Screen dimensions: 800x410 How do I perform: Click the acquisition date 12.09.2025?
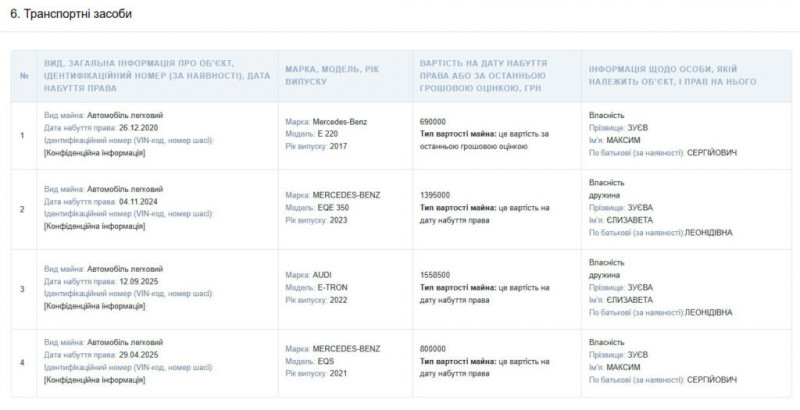coord(140,281)
